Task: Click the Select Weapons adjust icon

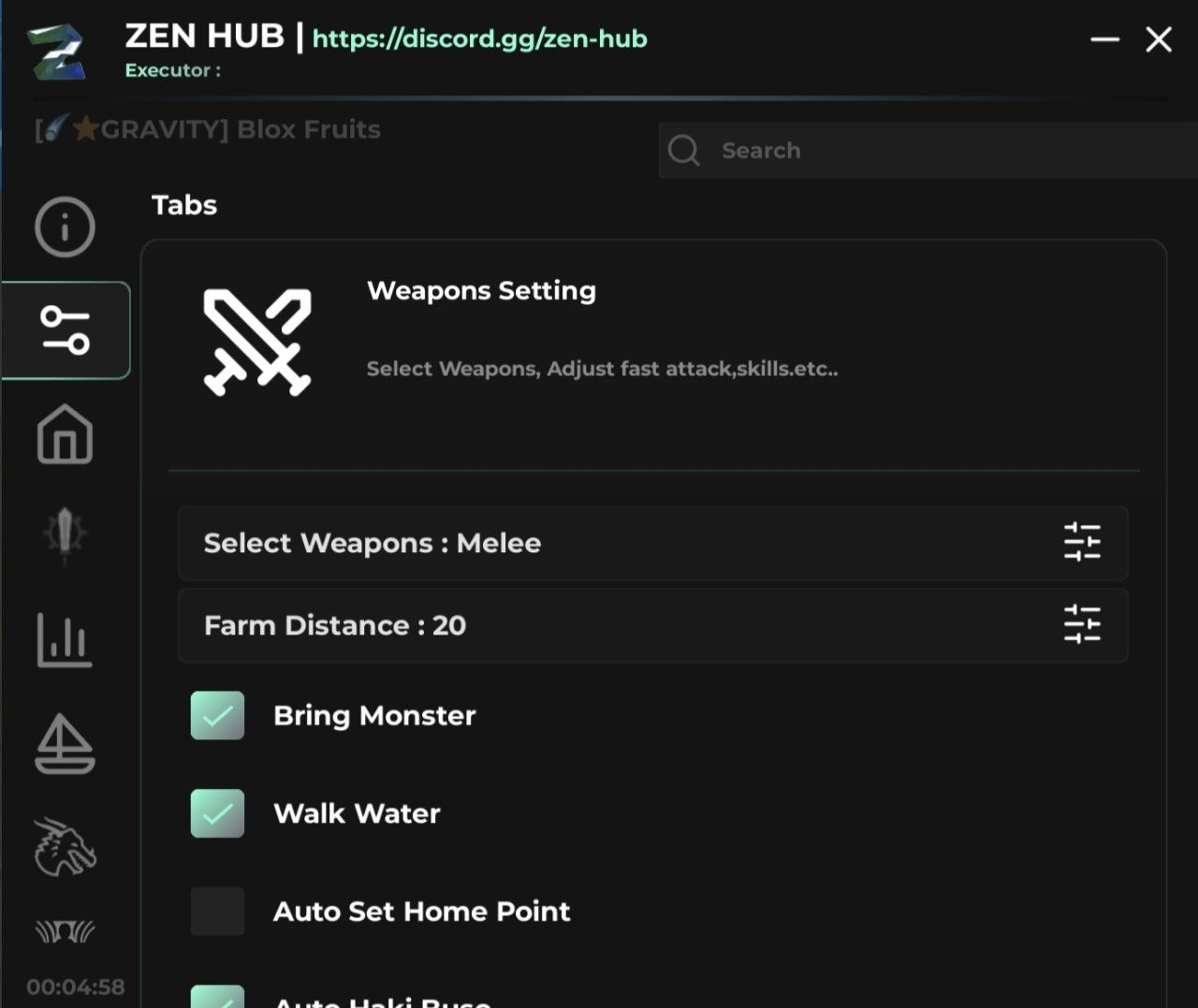Action: coord(1082,542)
